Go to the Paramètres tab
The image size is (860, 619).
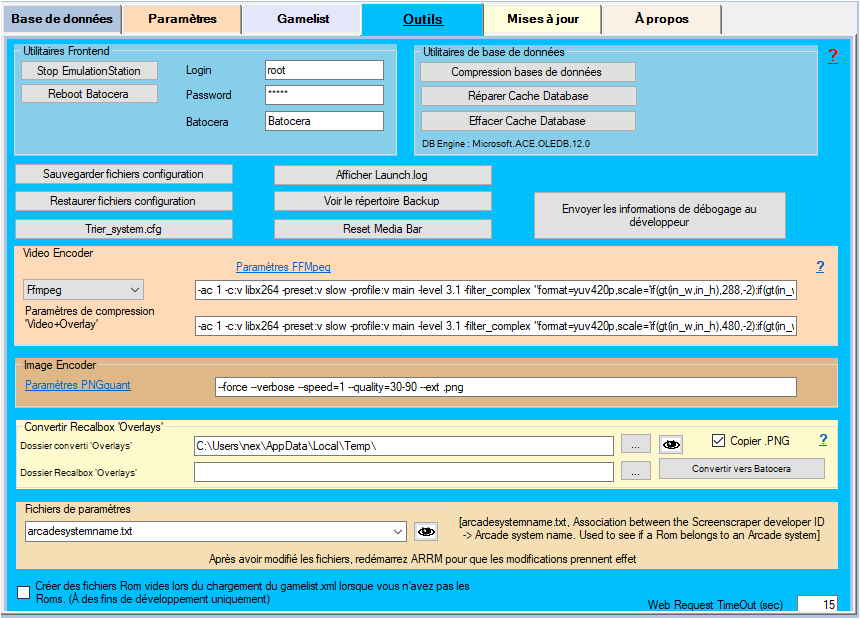click(x=182, y=19)
